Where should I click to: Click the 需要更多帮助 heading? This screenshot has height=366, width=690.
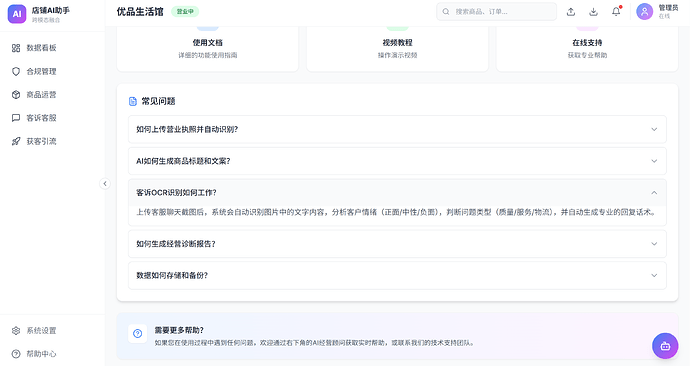point(179,330)
